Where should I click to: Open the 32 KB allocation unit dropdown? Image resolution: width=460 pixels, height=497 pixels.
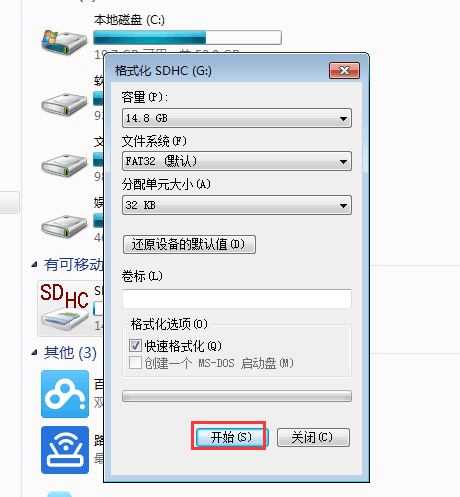tap(237, 205)
